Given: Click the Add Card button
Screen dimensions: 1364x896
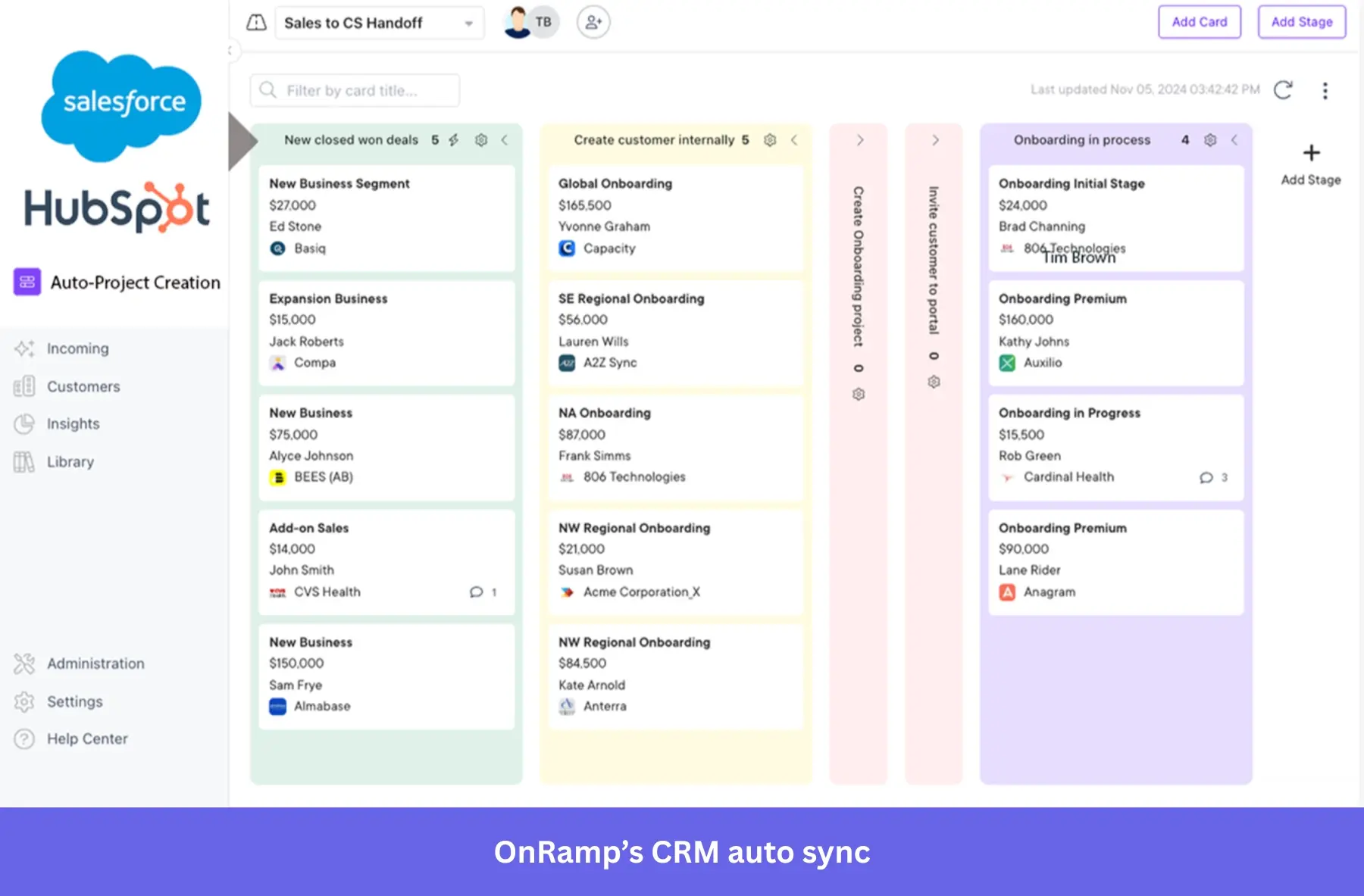Looking at the screenshot, I should 1200,22.
